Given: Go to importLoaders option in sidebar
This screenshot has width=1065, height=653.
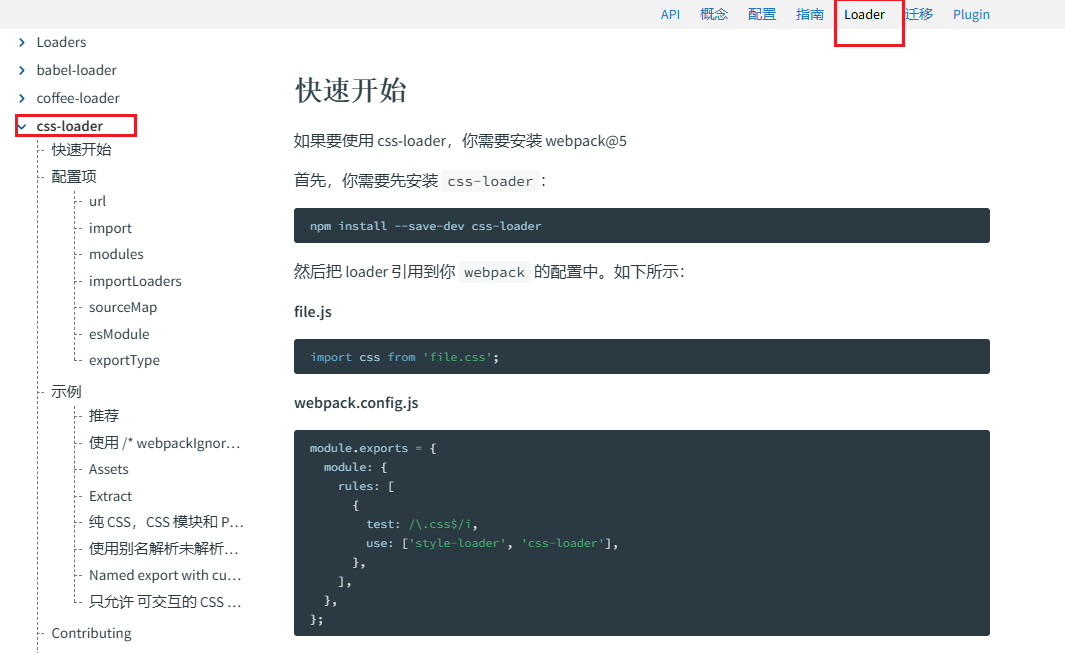Looking at the screenshot, I should coord(135,281).
